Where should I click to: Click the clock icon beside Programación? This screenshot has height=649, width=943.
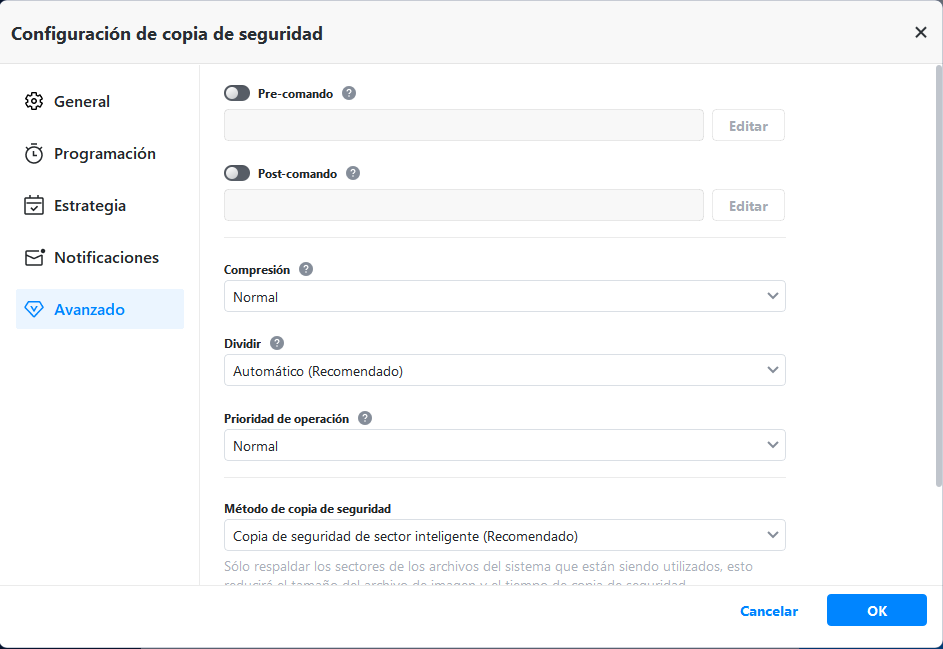click(x=34, y=154)
